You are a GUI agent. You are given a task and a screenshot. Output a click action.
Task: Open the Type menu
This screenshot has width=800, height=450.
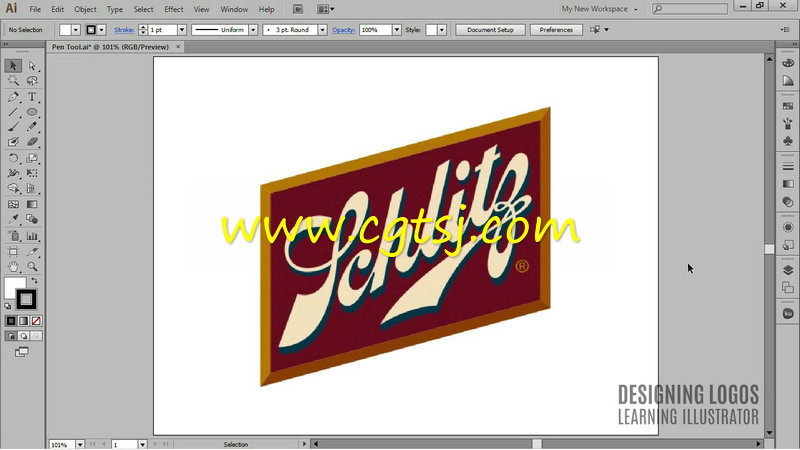pyautogui.click(x=114, y=9)
